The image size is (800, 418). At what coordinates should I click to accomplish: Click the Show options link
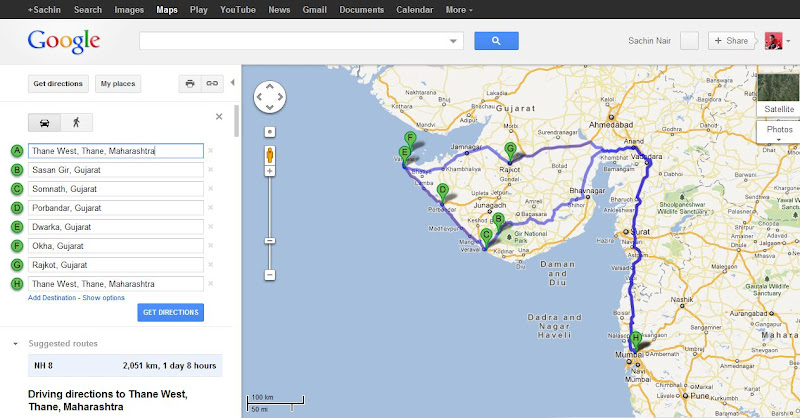coord(104,298)
